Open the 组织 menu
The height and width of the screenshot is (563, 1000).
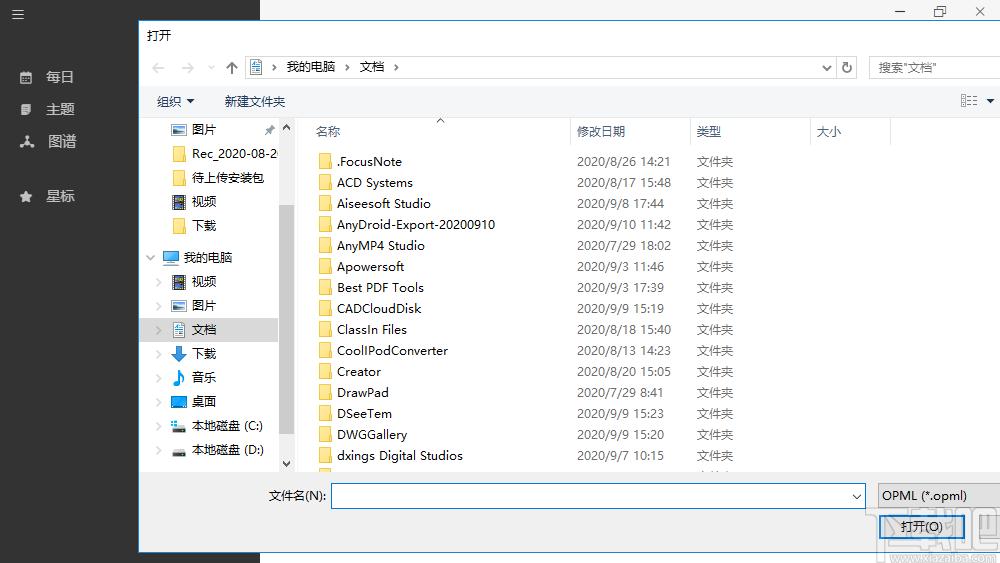pos(175,101)
